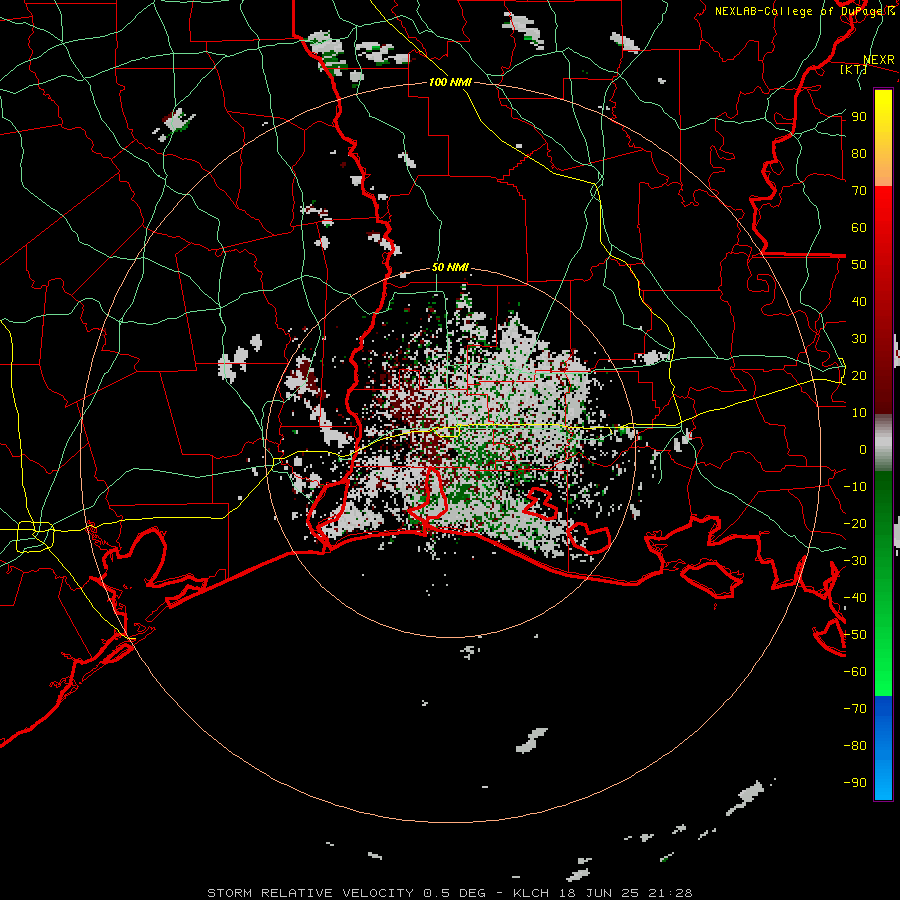
Task: Click the "-70" scale value
Action: (855, 709)
